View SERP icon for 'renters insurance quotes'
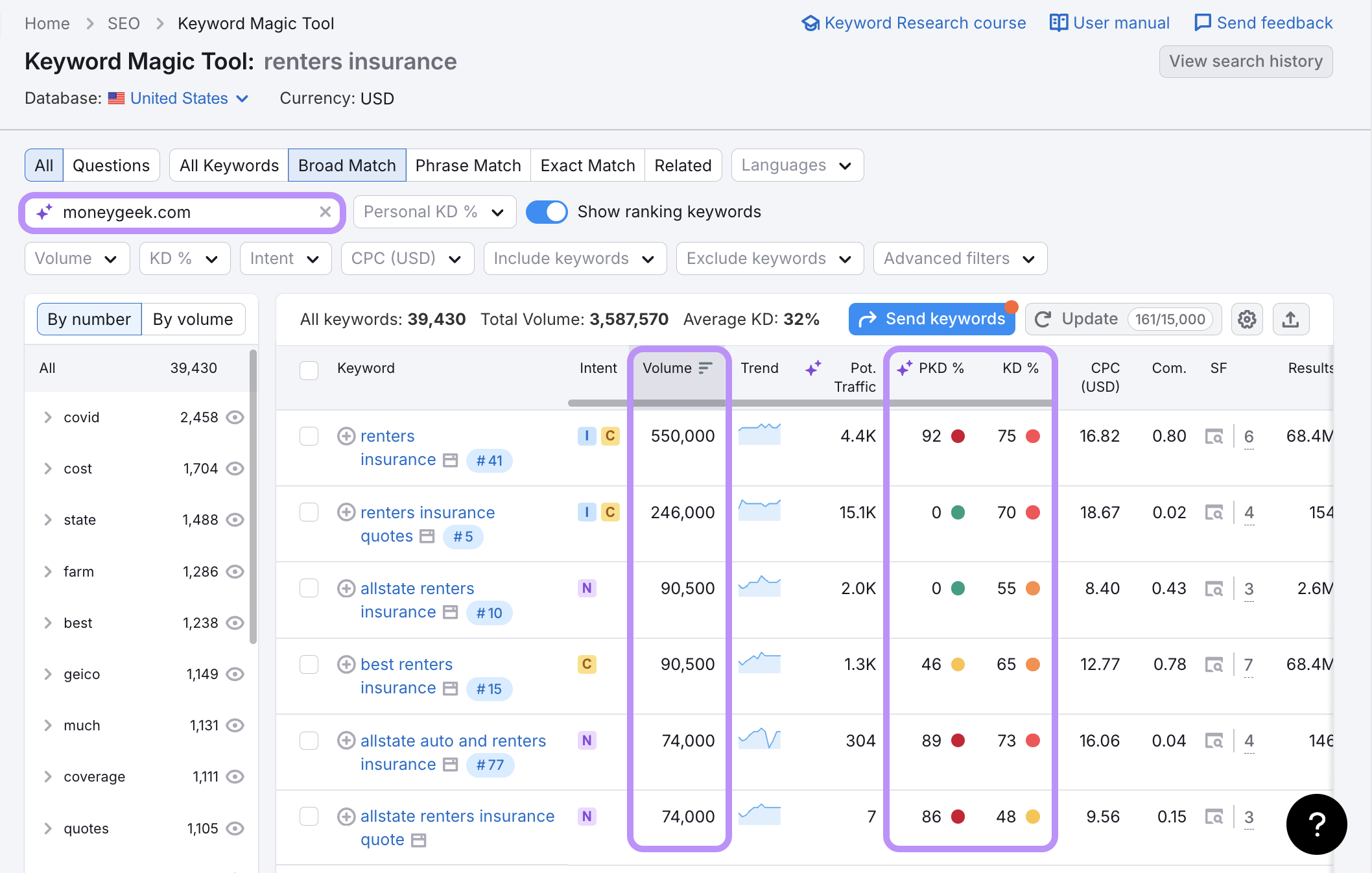1372x873 pixels. [427, 536]
